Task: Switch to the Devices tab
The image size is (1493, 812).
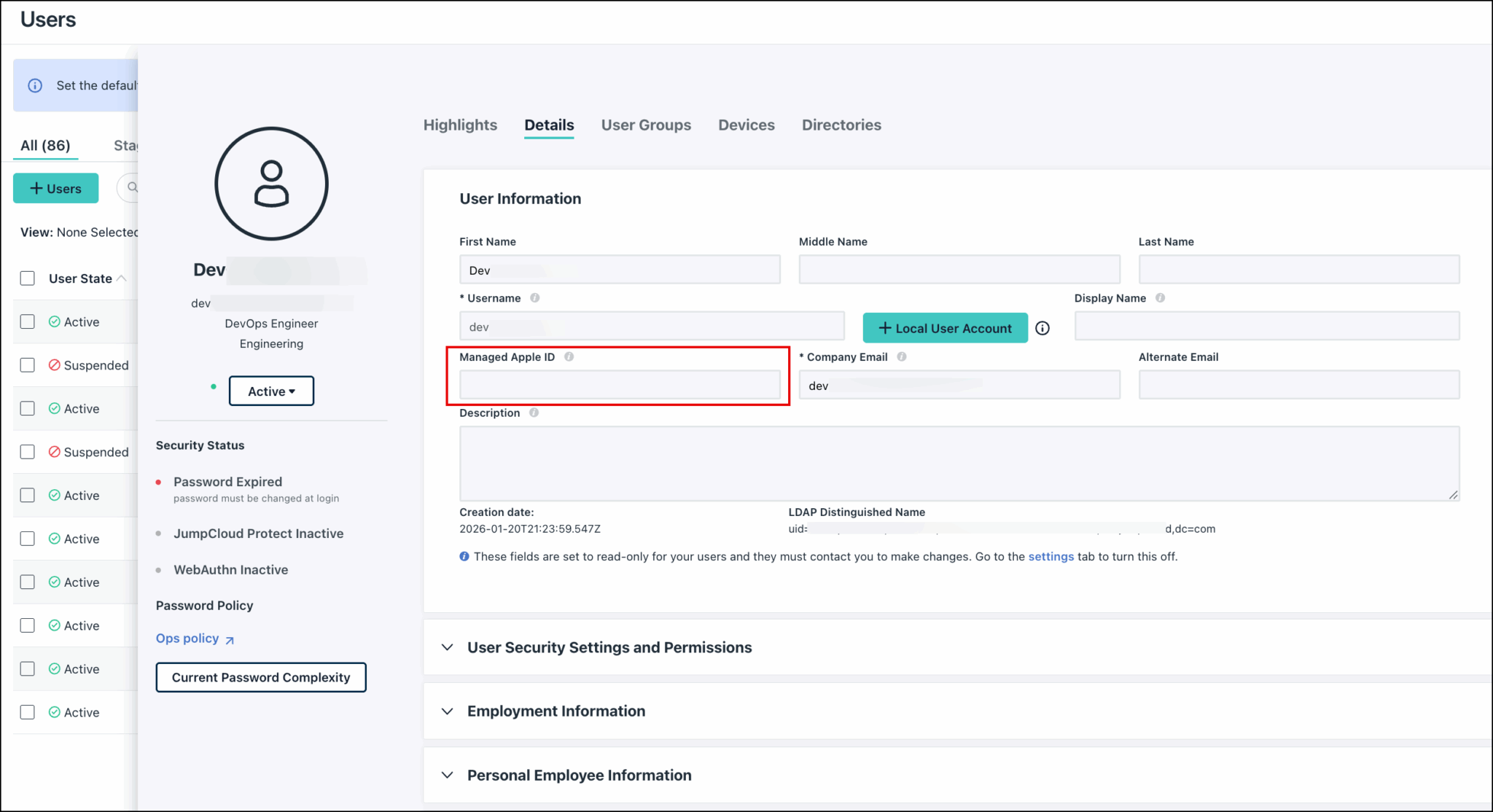Action: click(x=746, y=125)
